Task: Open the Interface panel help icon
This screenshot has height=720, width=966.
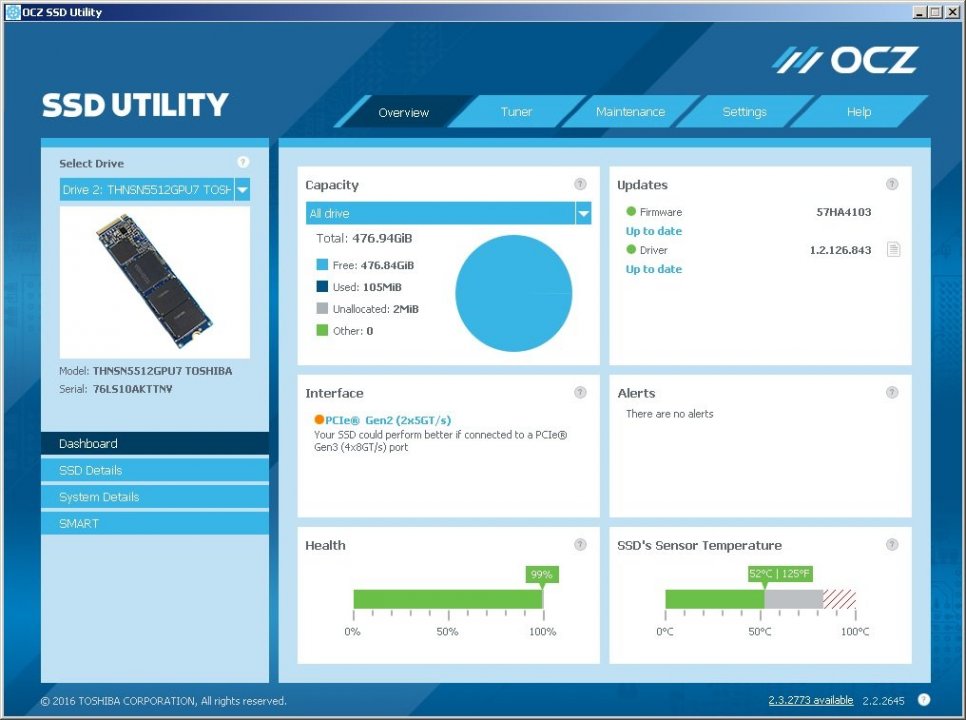Action: click(x=580, y=392)
